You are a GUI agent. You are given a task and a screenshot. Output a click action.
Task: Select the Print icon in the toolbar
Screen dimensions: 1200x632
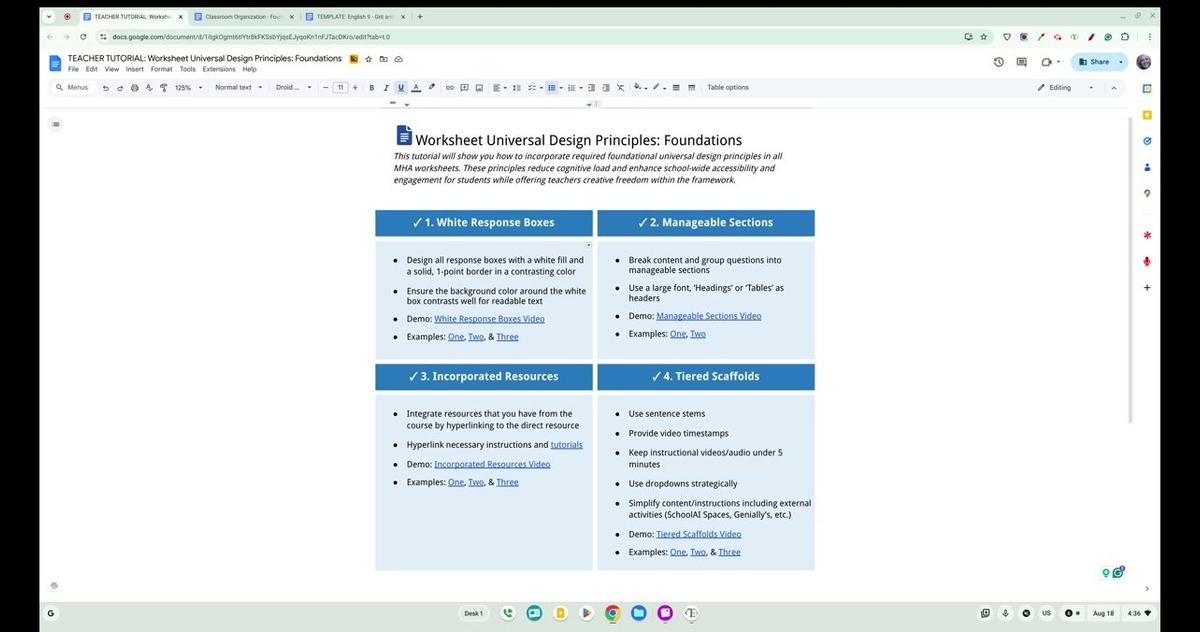134,88
